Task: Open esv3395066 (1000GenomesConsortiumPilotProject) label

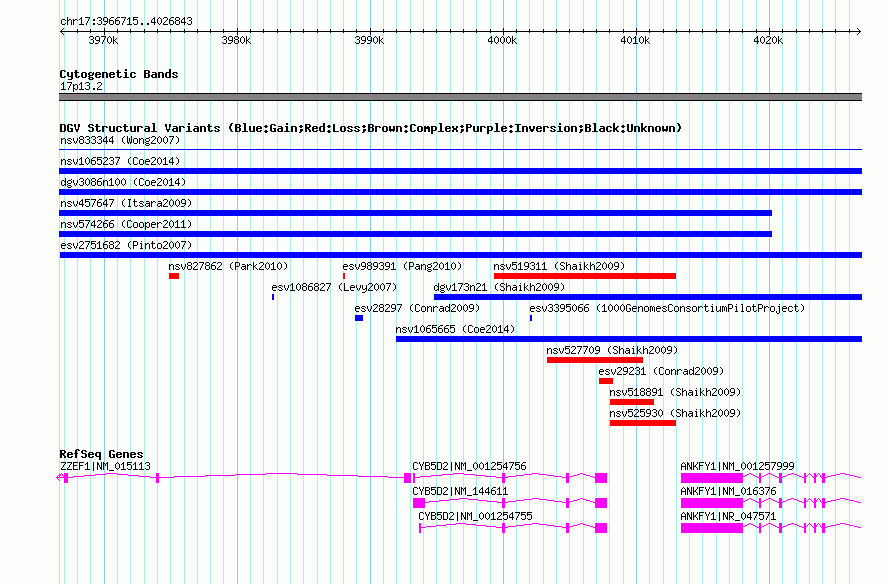Action: (667, 308)
